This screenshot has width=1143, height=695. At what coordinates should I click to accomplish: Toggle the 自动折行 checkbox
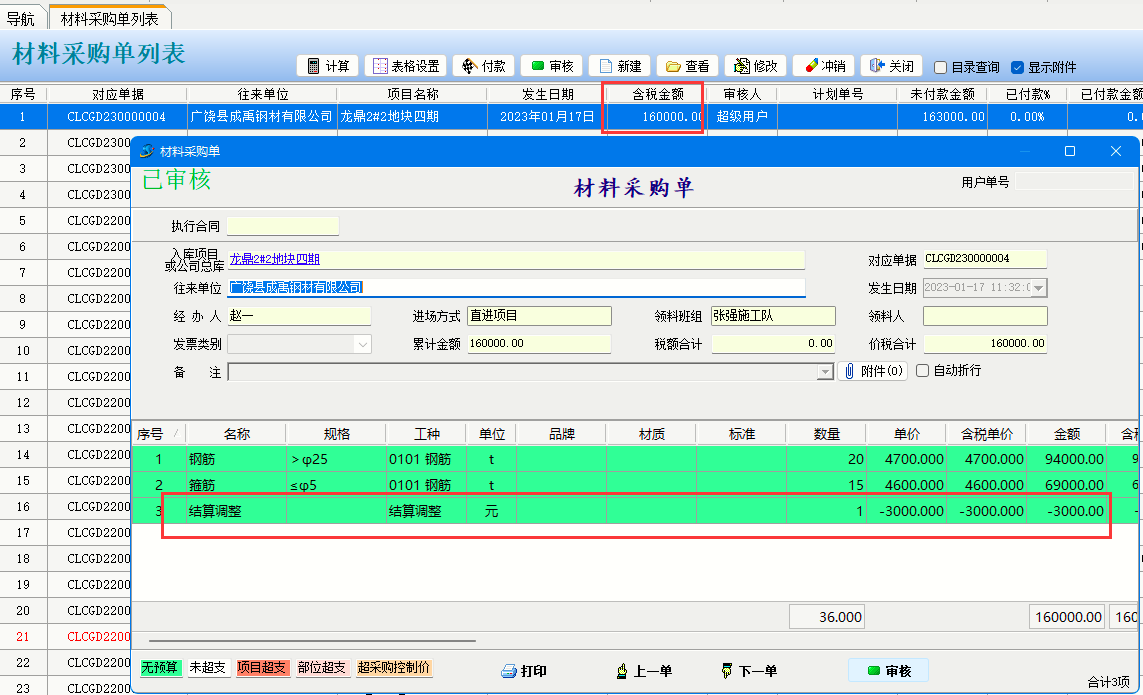point(922,371)
